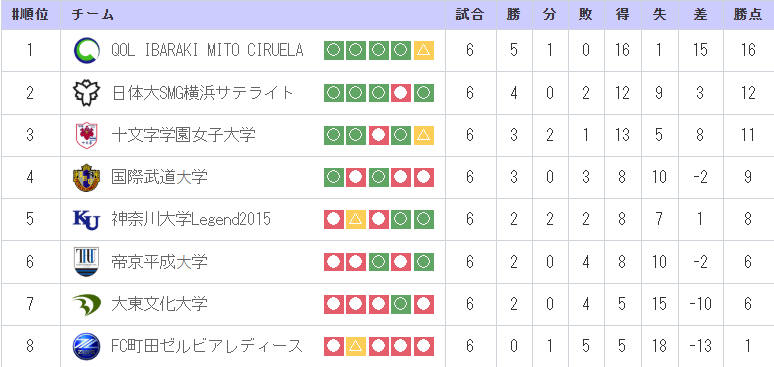
Task: Click the yellow draw triangle for QOL IBARAKI
Action: click(x=424, y=50)
